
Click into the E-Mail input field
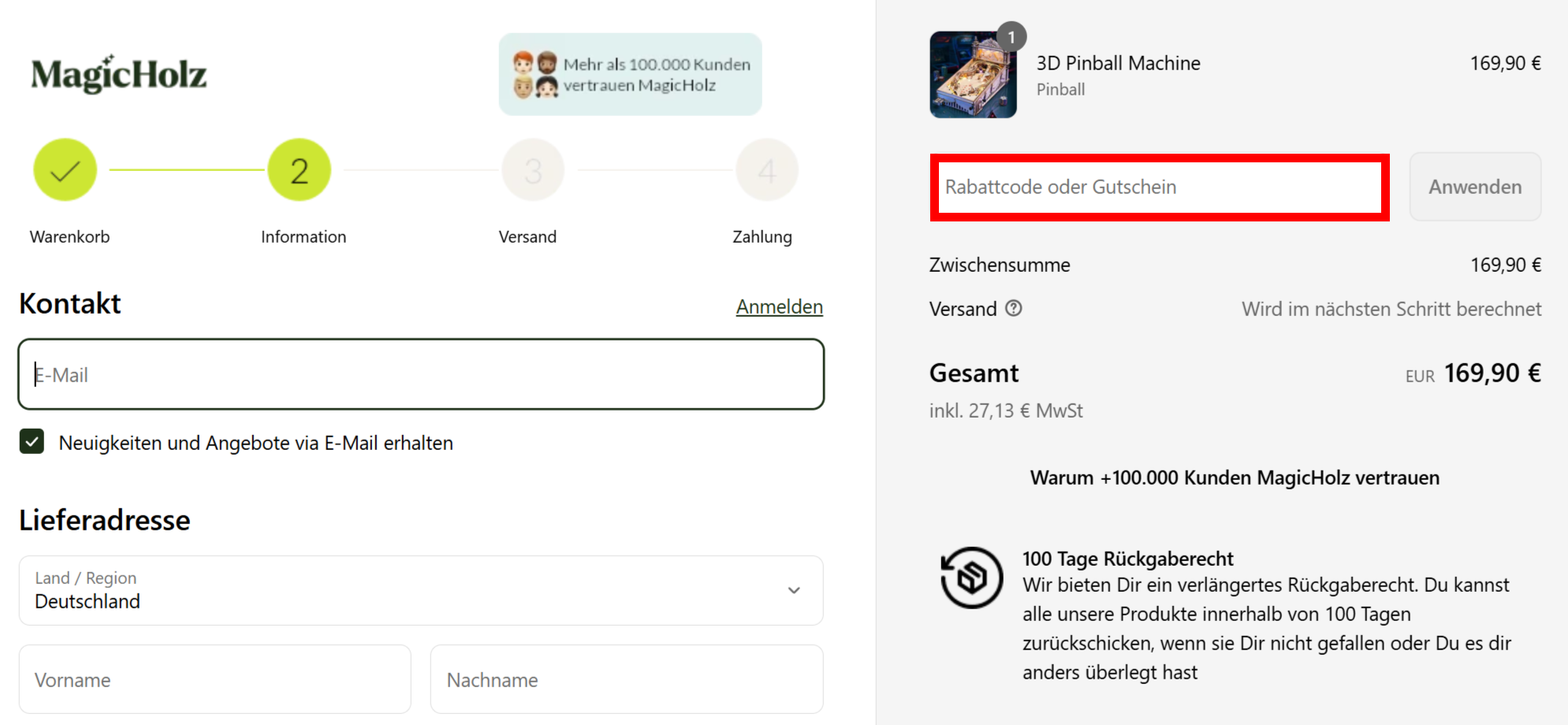[421, 374]
